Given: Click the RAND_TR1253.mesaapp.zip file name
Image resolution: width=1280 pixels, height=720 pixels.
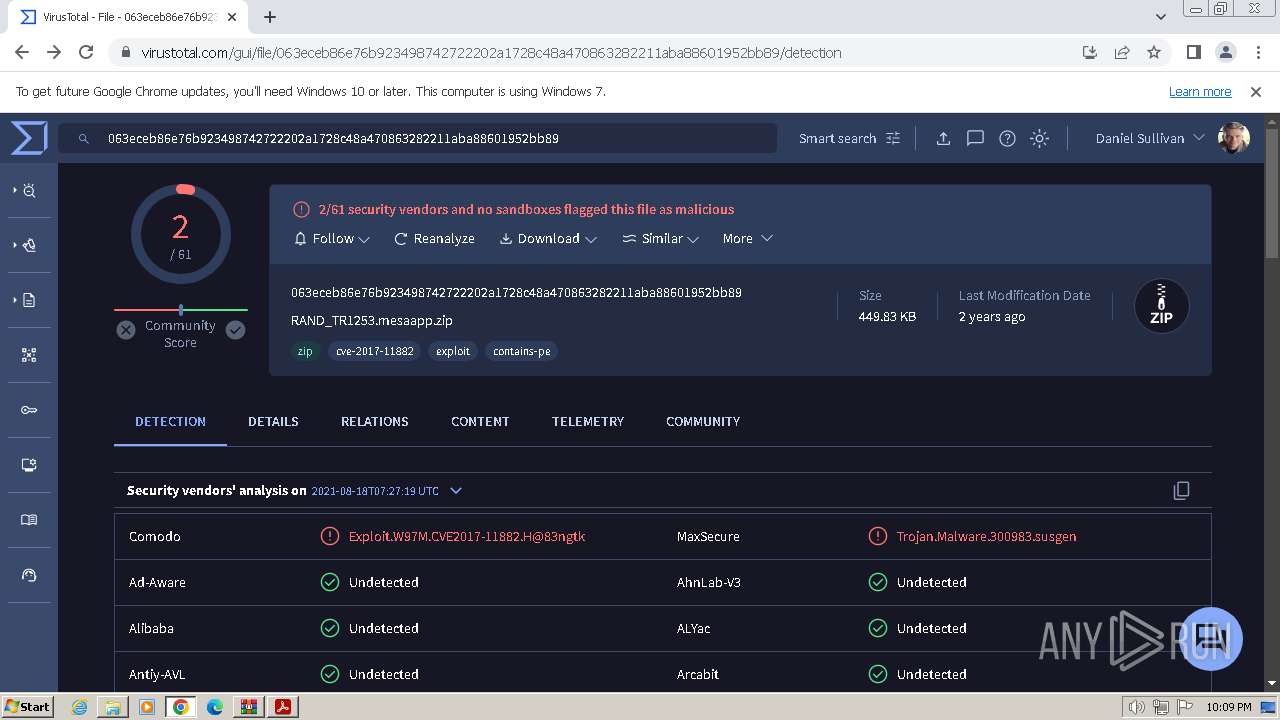Looking at the screenshot, I should (x=372, y=320).
